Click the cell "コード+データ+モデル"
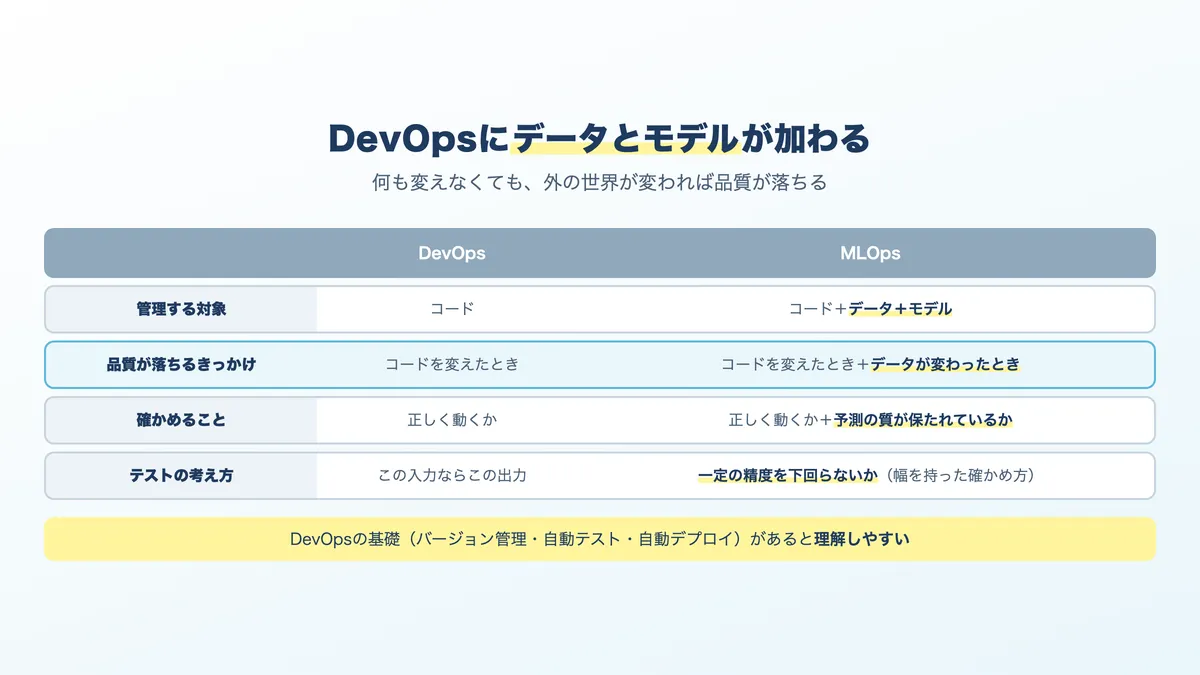 pyautogui.click(x=870, y=309)
